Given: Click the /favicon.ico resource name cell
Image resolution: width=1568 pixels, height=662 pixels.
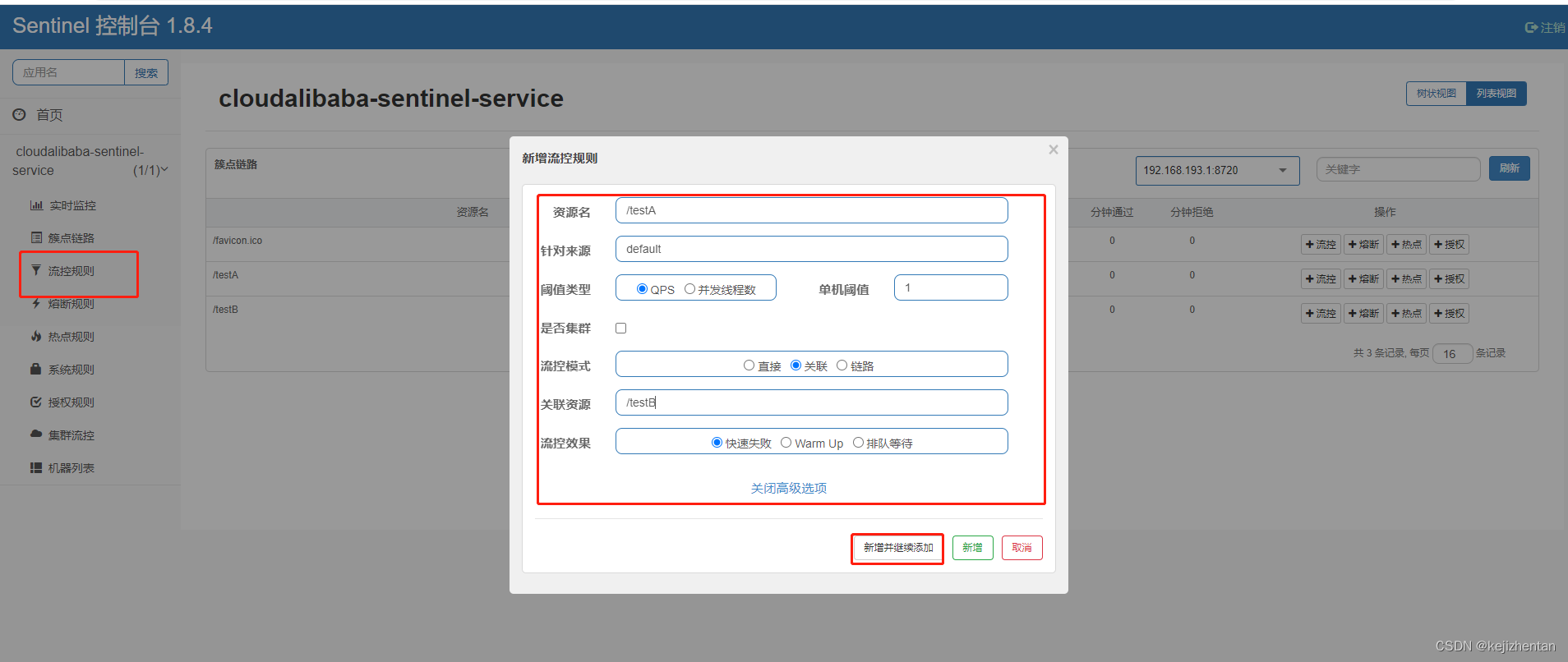Looking at the screenshot, I should tap(238, 241).
